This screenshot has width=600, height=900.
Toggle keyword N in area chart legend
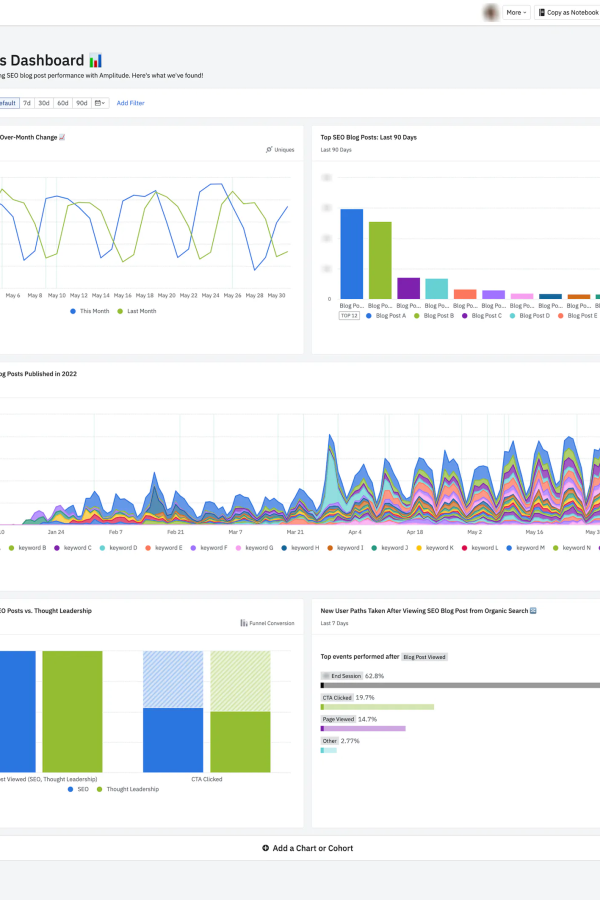571,548
